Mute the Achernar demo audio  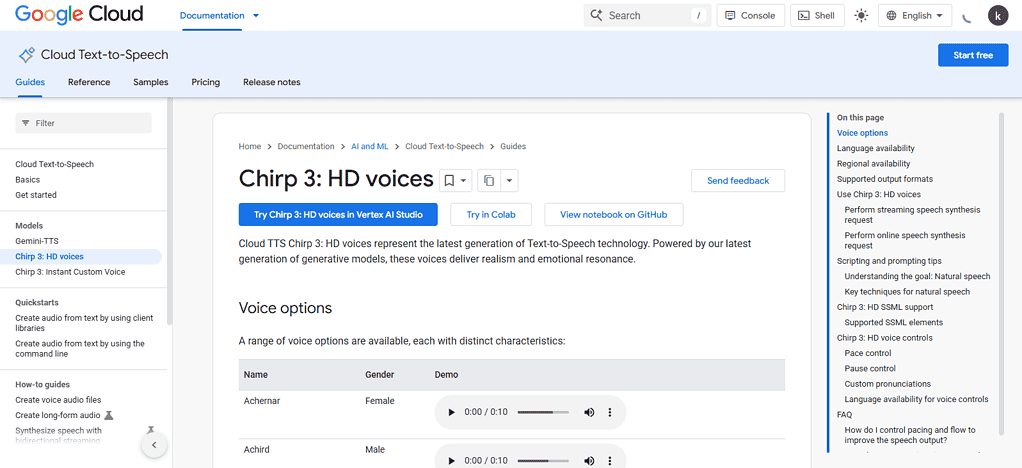pos(589,412)
